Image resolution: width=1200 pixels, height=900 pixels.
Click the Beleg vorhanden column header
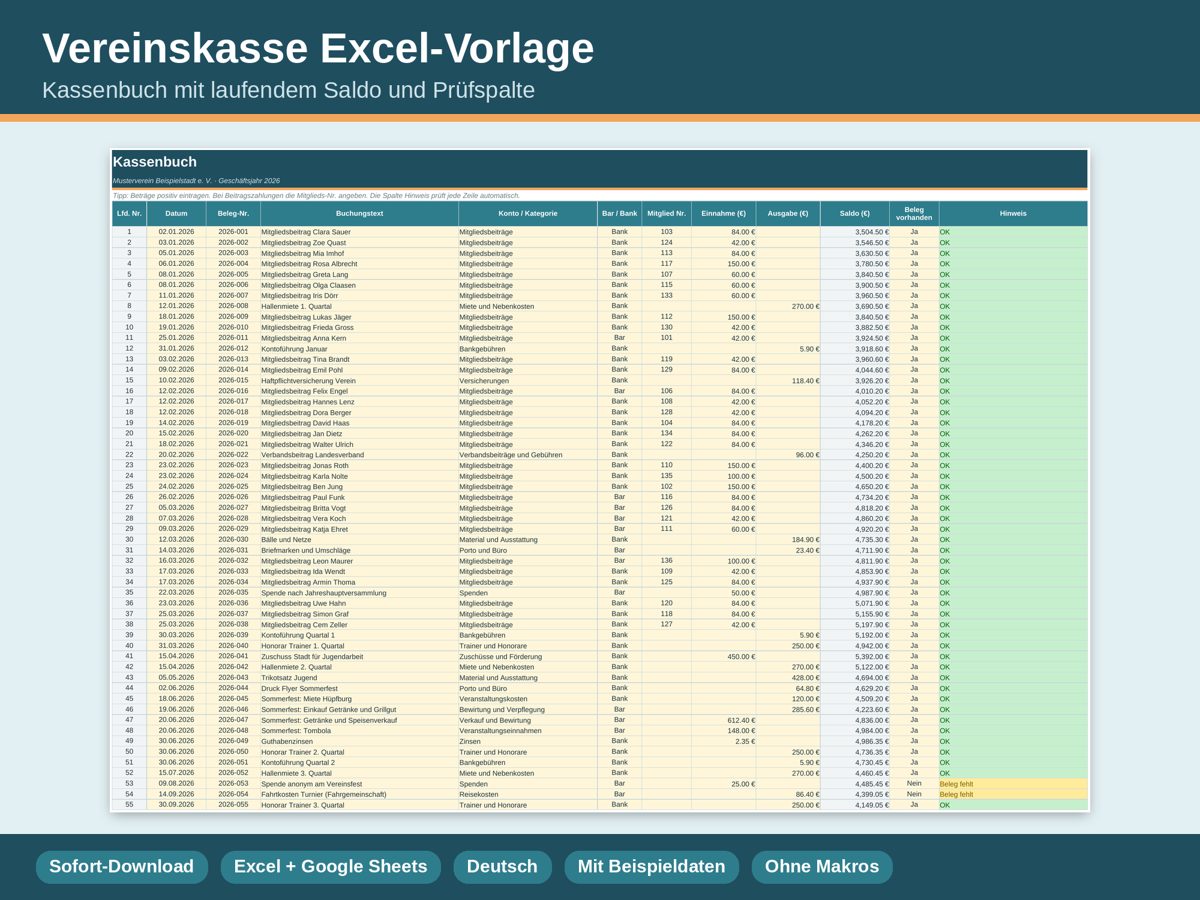(914, 213)
